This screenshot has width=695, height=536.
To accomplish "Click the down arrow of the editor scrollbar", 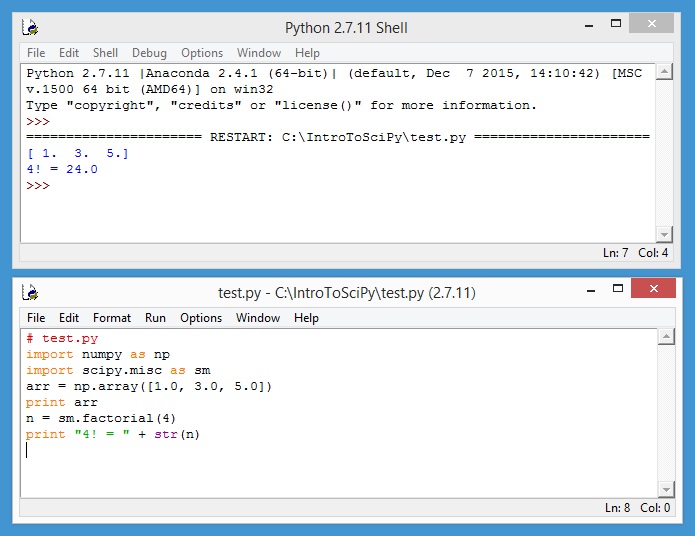I will 664,488.
